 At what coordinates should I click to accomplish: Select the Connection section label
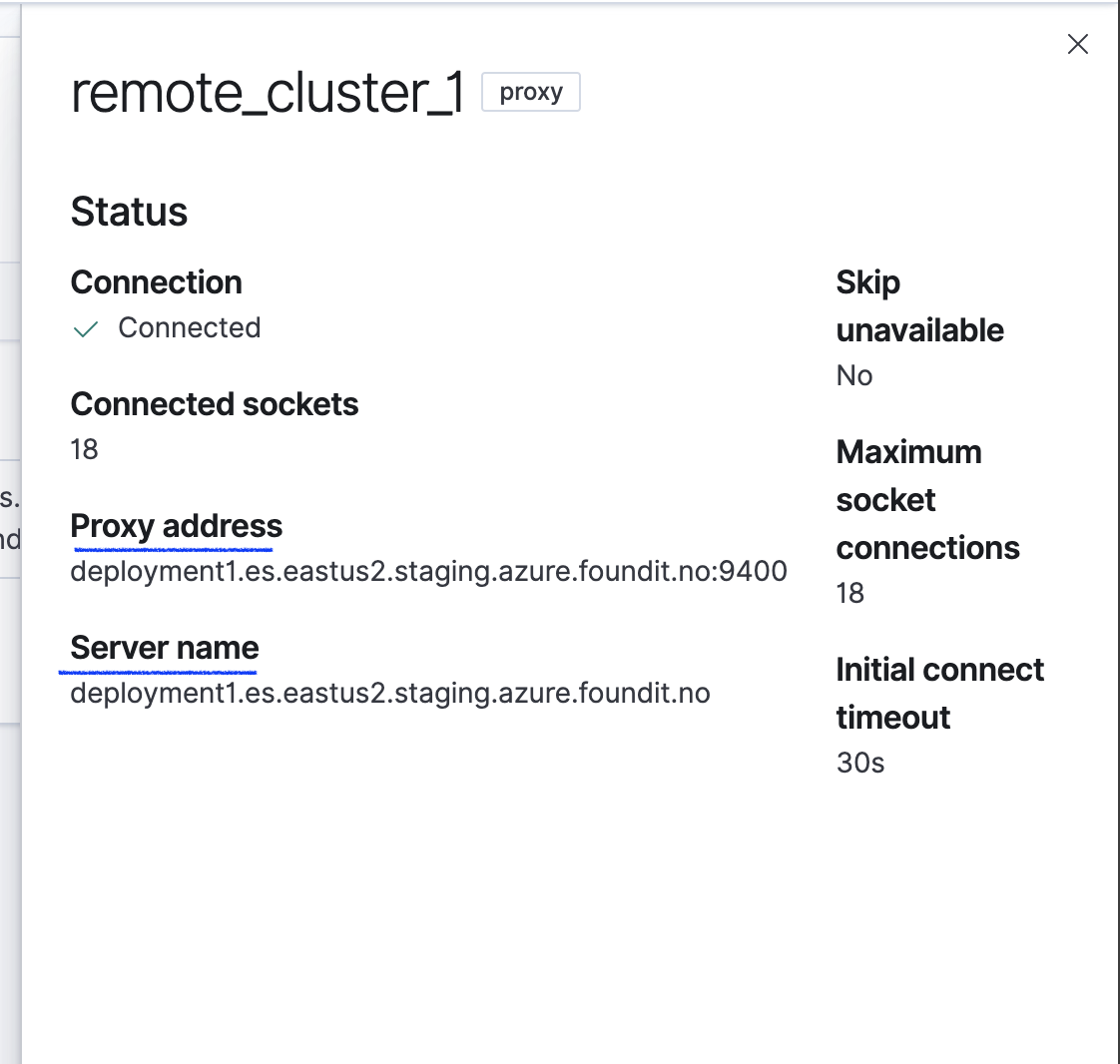tap(156, 281)
